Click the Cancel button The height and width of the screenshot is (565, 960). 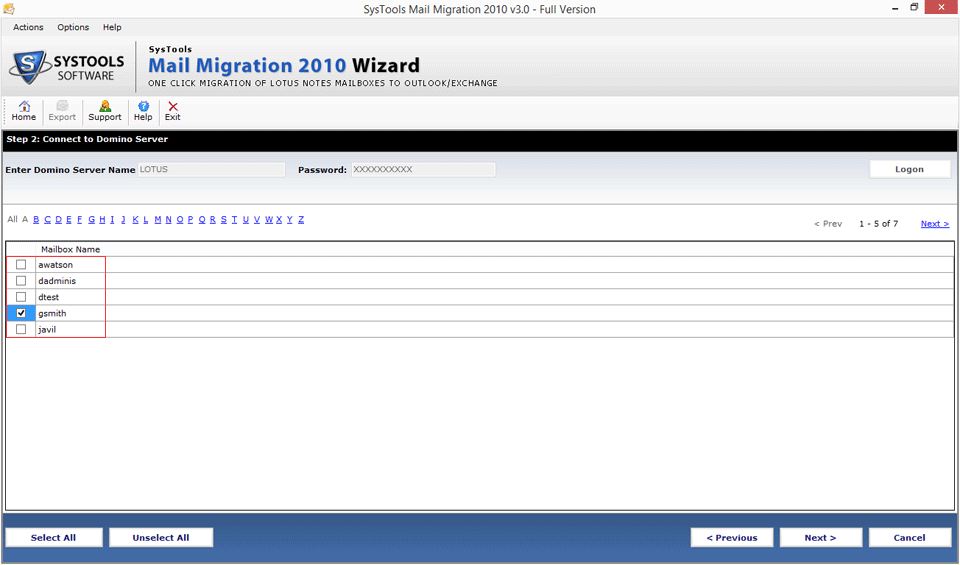pyautogui.click(x=909, y=537)
